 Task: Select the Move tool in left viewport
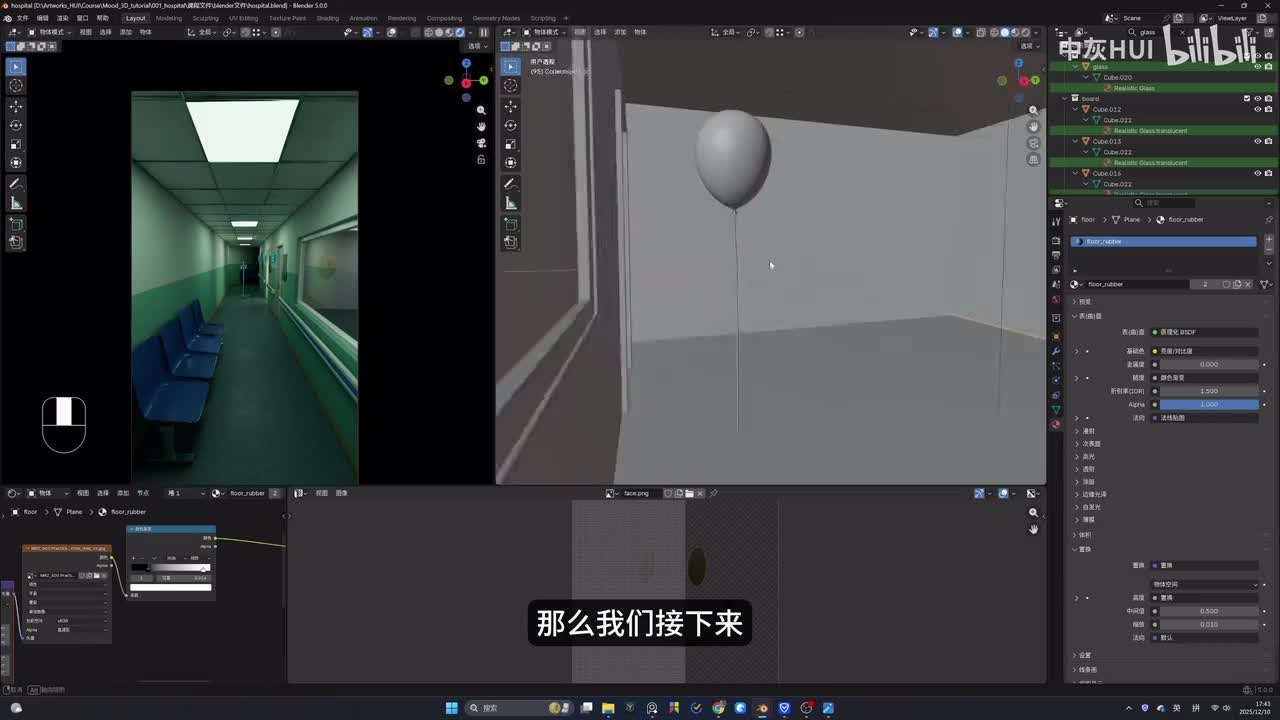pyautogui.click(x=16, y=106)
